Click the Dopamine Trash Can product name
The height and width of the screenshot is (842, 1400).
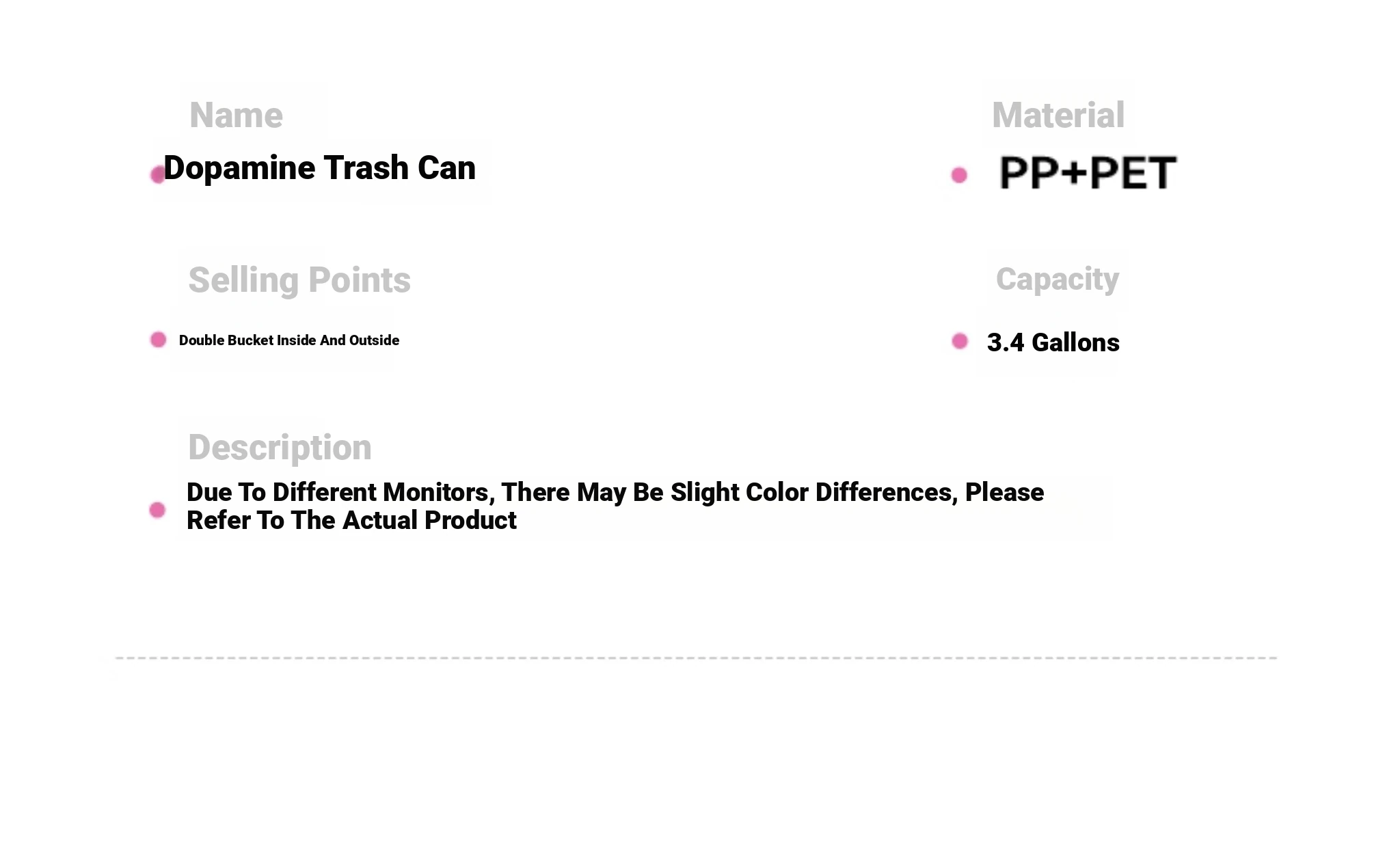(319, 168)
